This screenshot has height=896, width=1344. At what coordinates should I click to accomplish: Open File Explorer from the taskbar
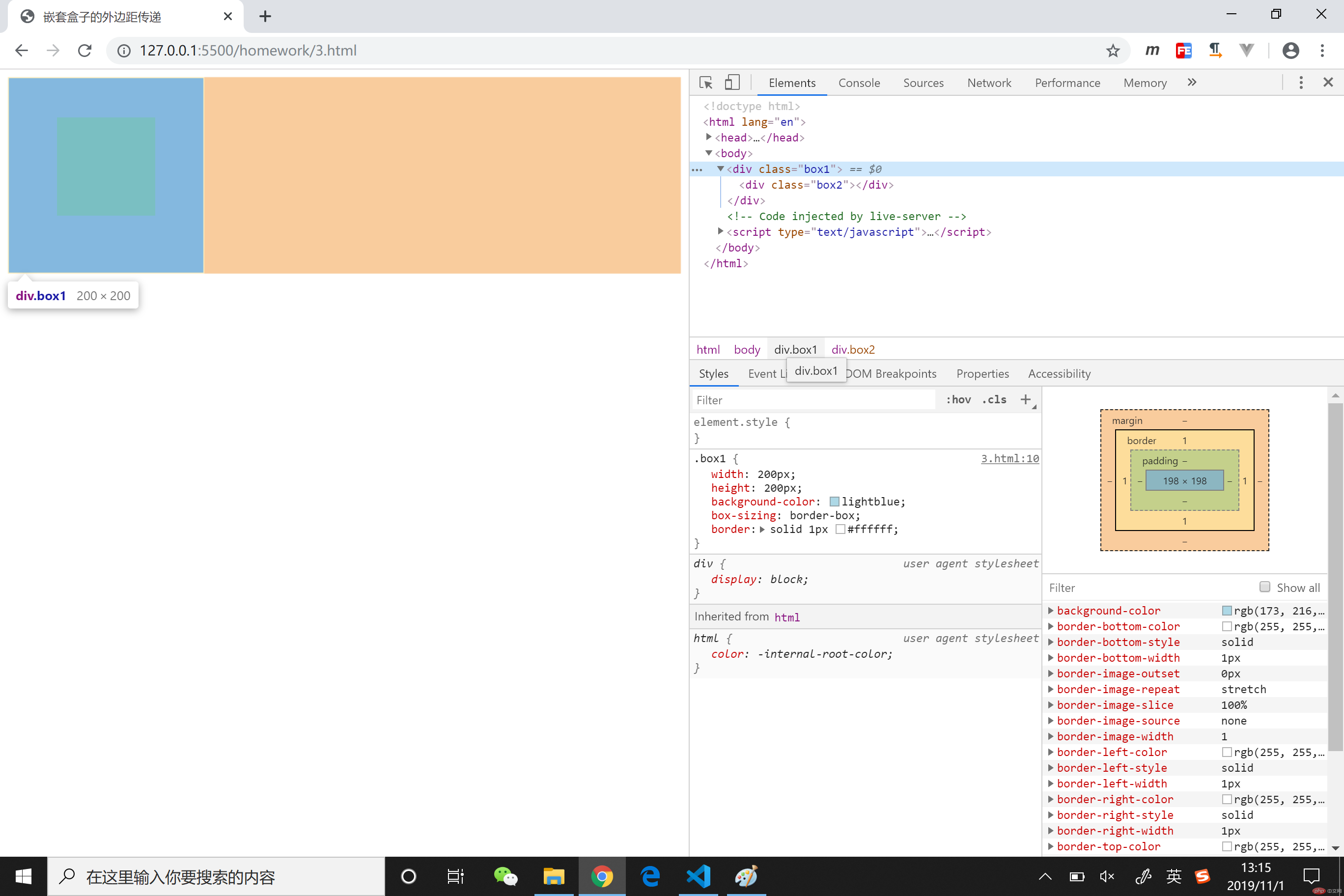[x=554, y=876]
